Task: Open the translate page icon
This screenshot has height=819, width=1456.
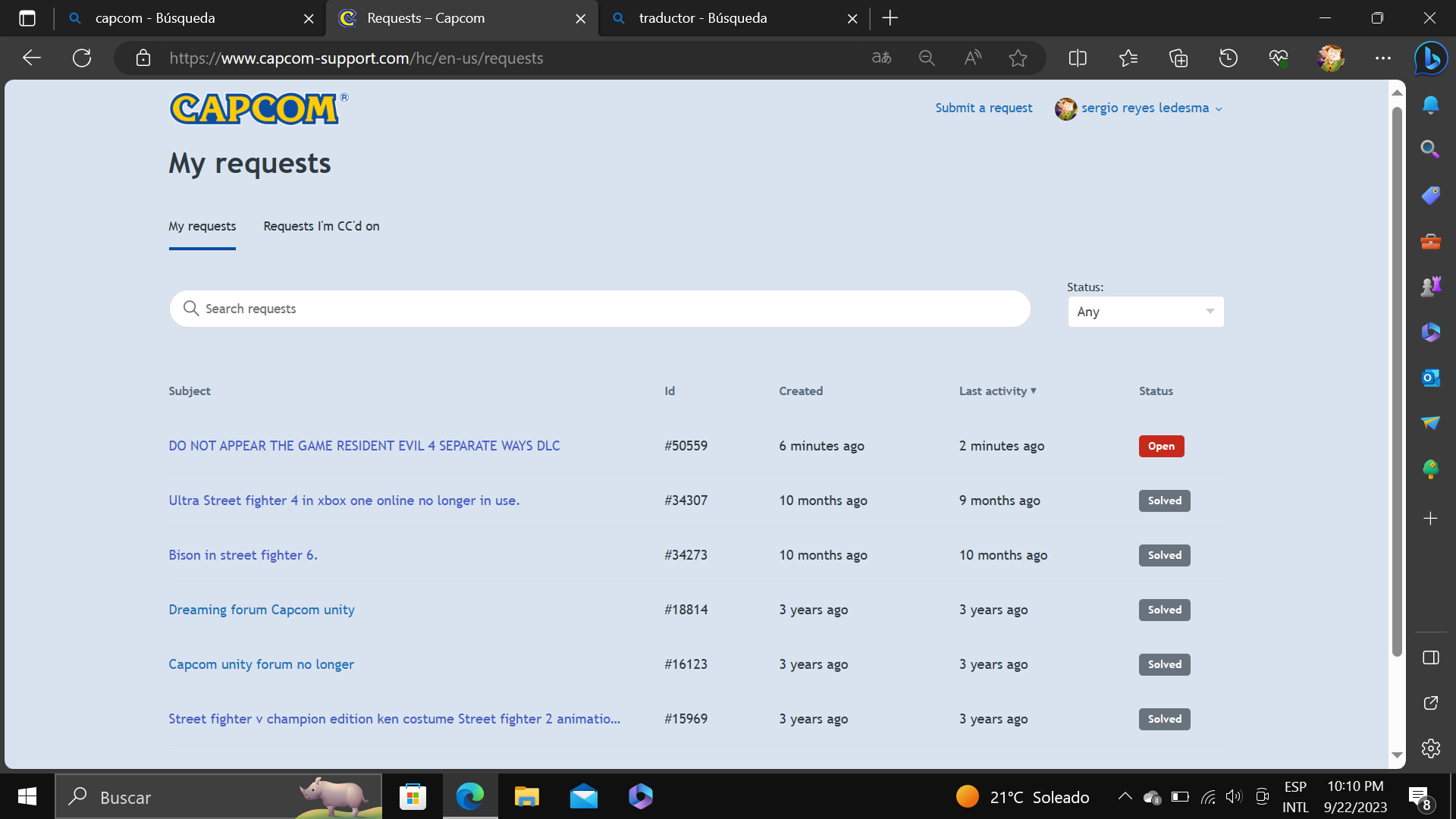Action: (x=881, y=58)
